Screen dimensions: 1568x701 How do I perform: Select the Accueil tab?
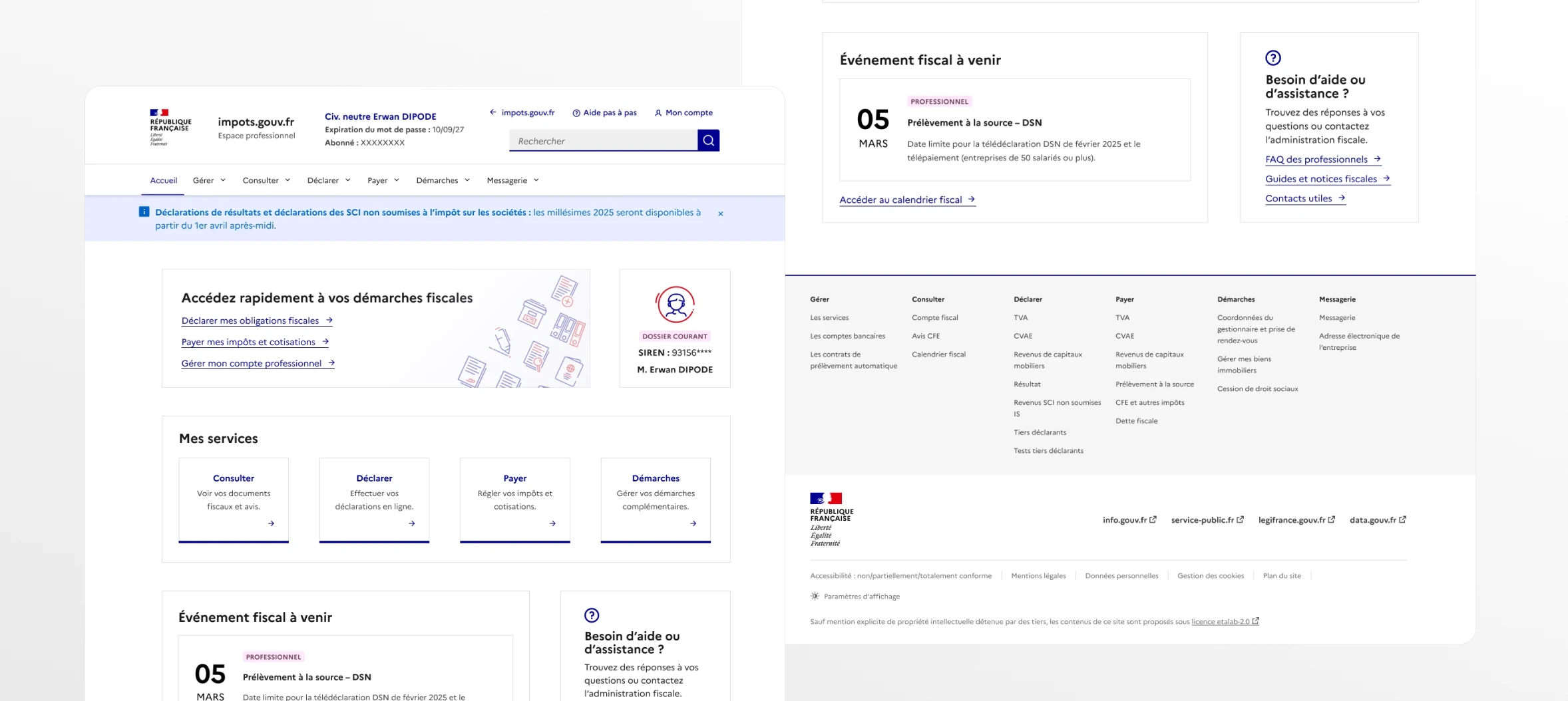(x=164, y=180)
